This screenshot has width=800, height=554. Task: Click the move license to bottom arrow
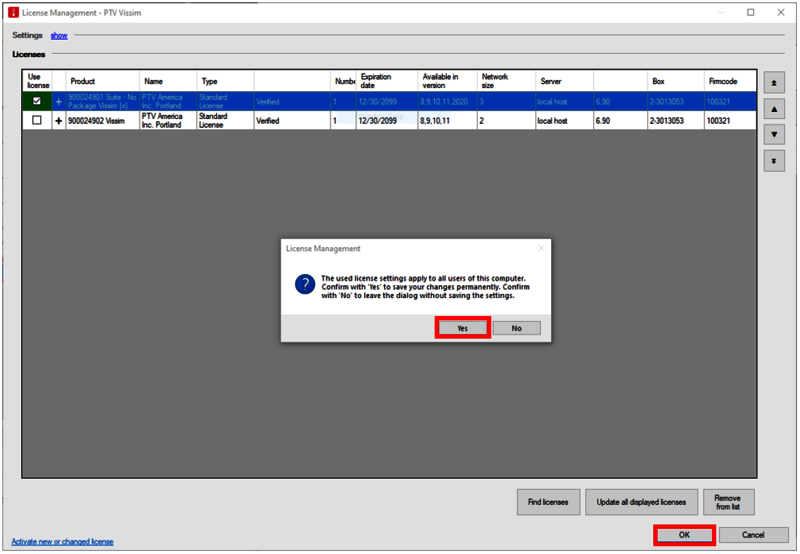(x=774, y=160)
